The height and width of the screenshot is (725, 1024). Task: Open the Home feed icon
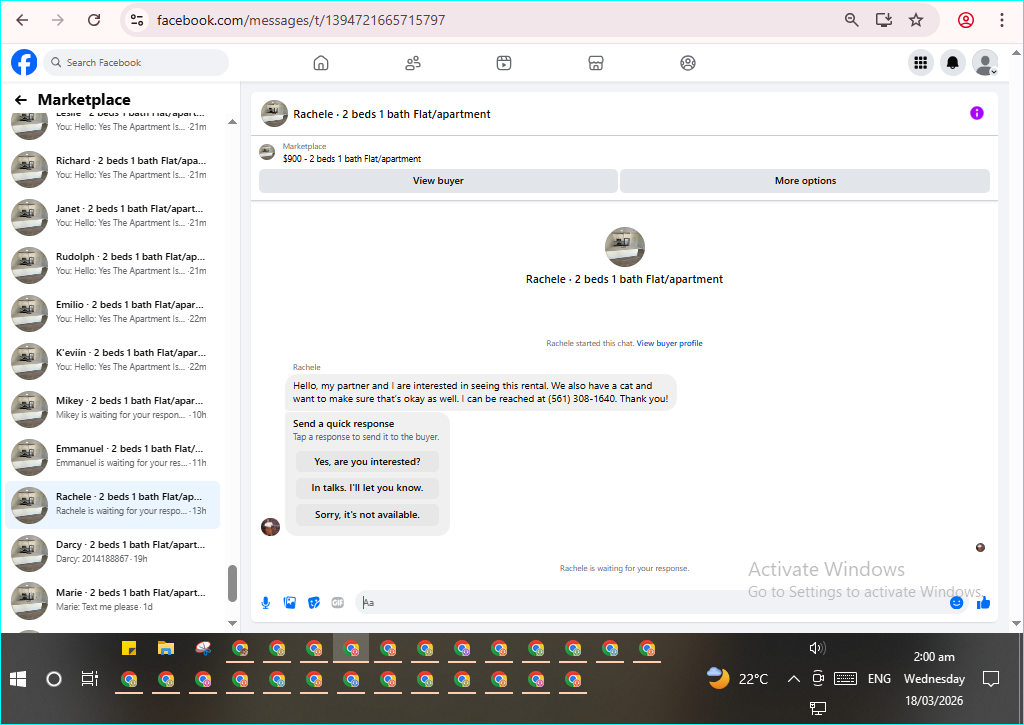click(x=321, y=63)
